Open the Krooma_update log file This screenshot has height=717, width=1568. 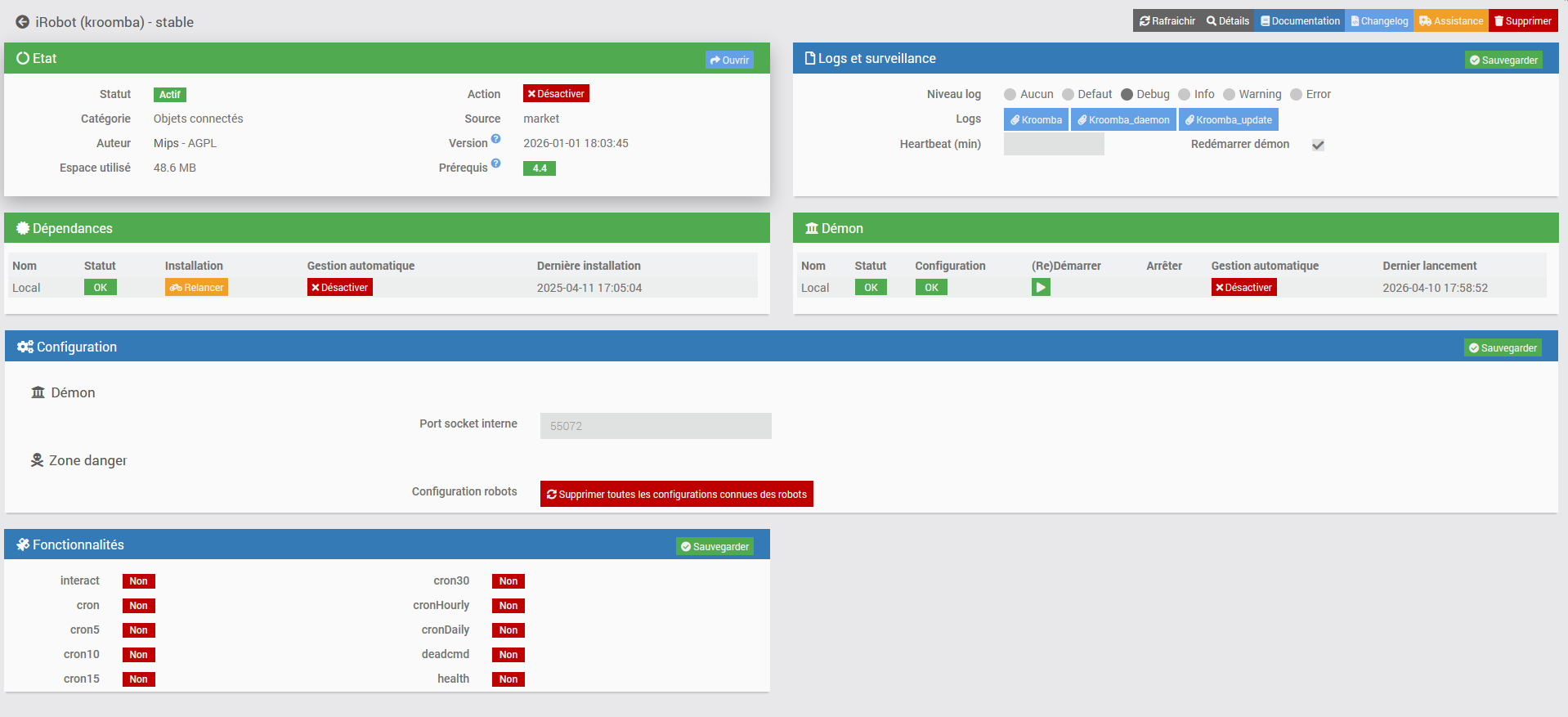click(x=1228, y=120)
